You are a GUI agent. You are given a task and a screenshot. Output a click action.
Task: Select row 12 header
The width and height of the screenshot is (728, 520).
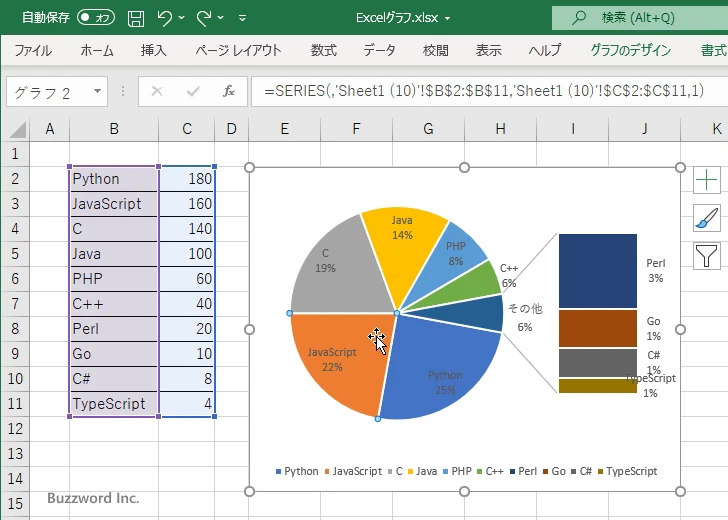pos(15,429)
